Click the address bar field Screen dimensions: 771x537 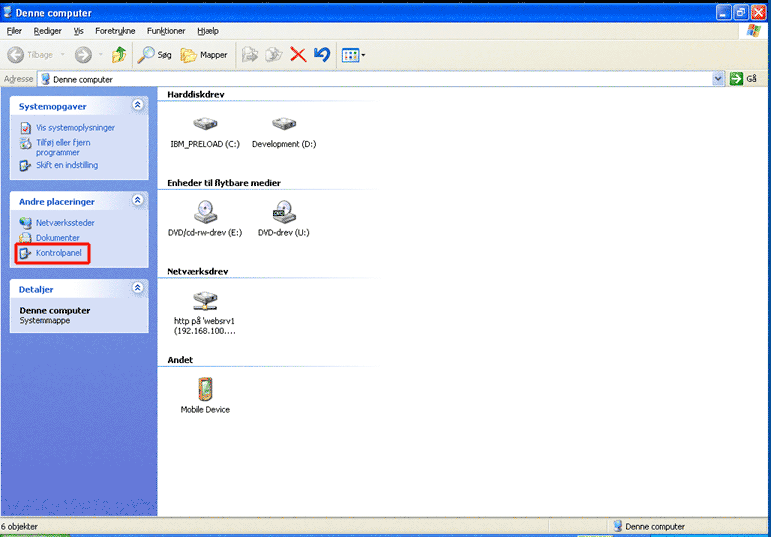(x=375, y=79)
